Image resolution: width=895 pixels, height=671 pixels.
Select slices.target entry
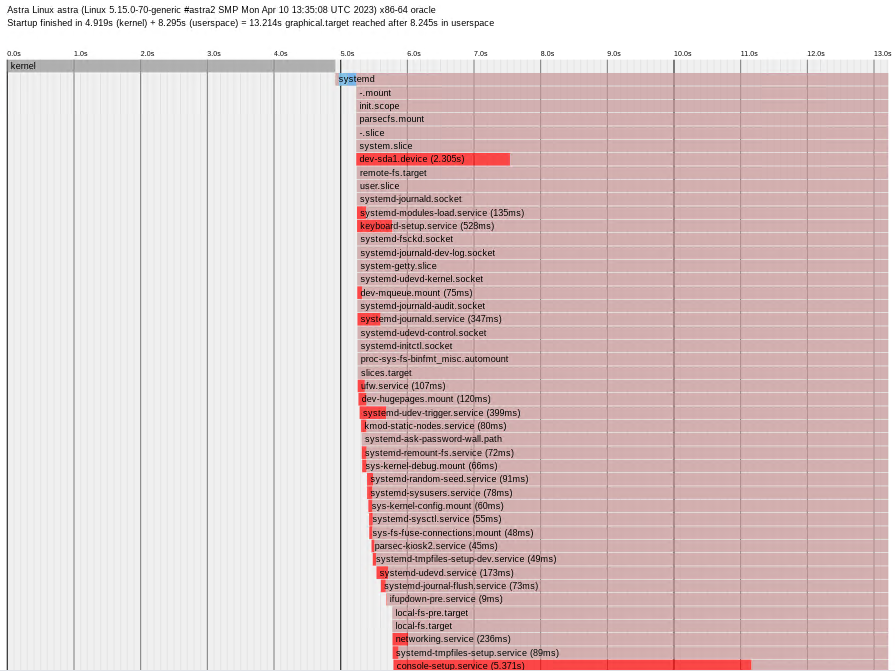(386, 372)
